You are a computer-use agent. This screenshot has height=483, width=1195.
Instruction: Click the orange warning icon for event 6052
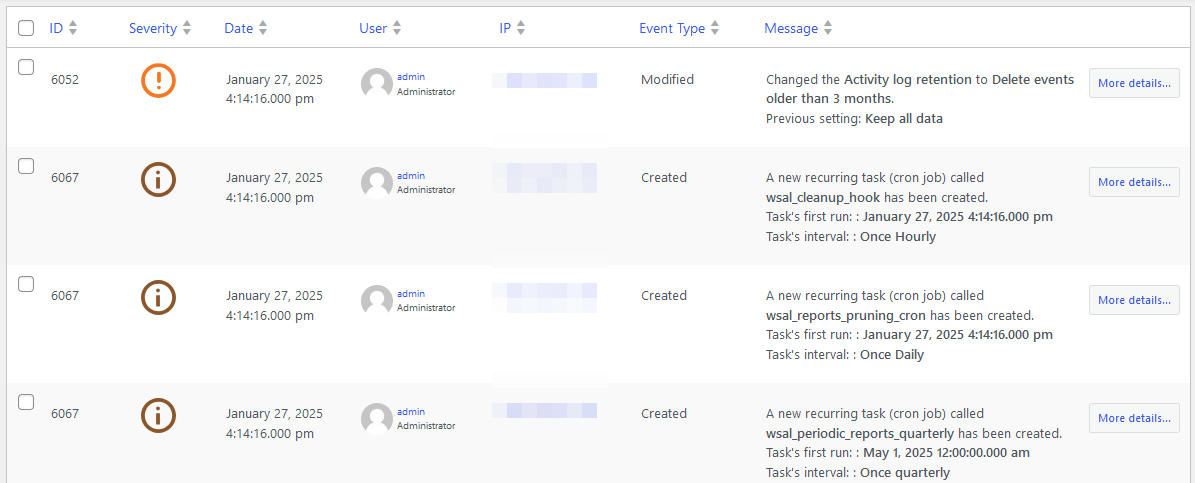(158, 80)
